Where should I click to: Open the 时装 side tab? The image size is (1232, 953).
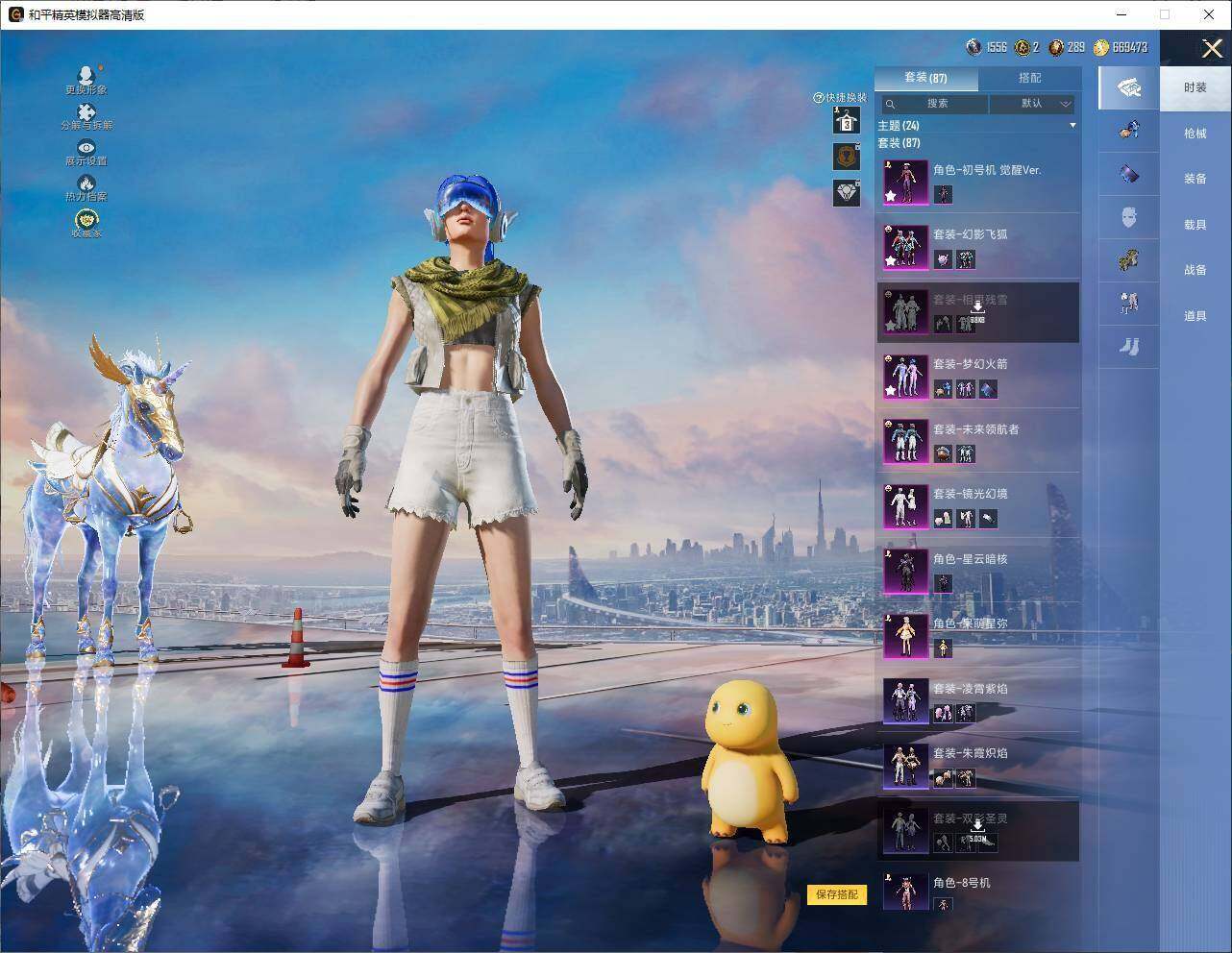[1195, 87]
